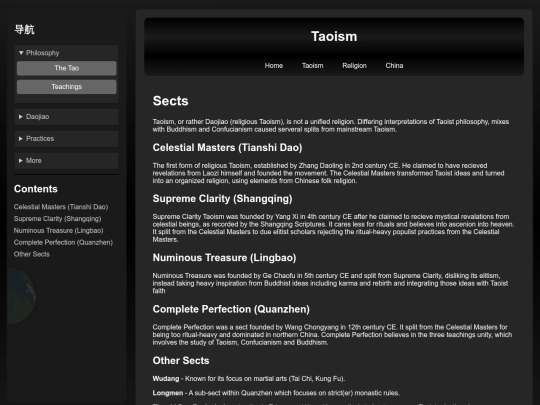Click the Other Sects section heading
540x405 pixels.
[181, 361]
